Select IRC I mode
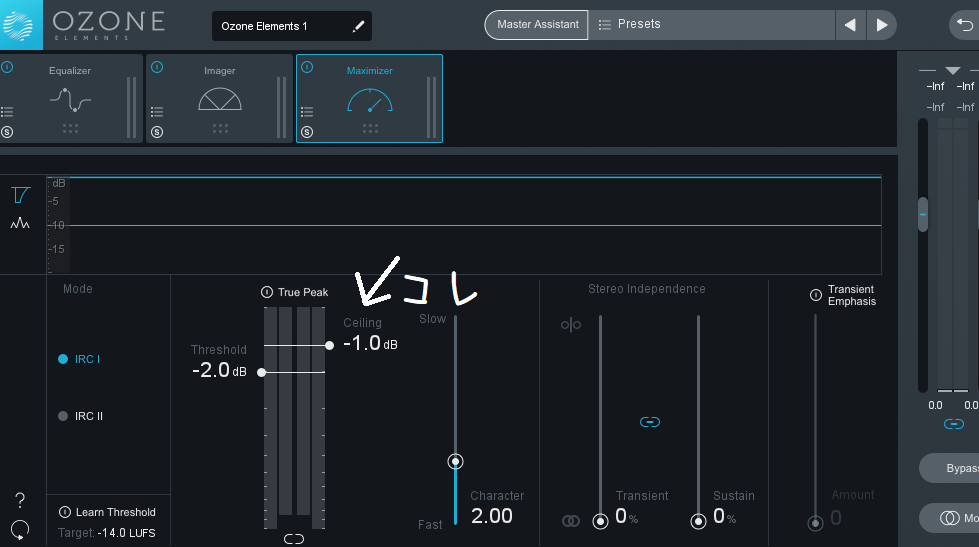The image size is (979, 547). coord(79,359)
